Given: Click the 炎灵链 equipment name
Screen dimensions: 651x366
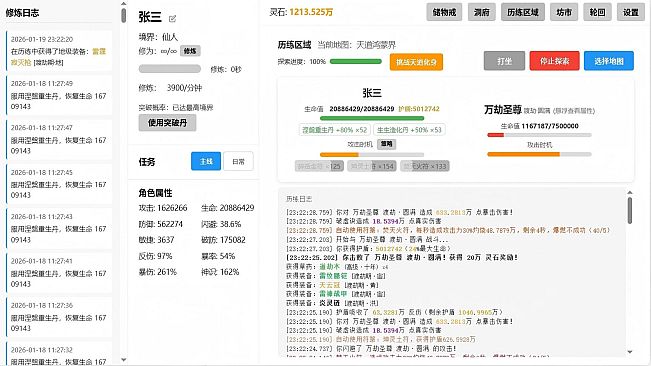Looking at the screenshot, I should (x=329, y=303).
